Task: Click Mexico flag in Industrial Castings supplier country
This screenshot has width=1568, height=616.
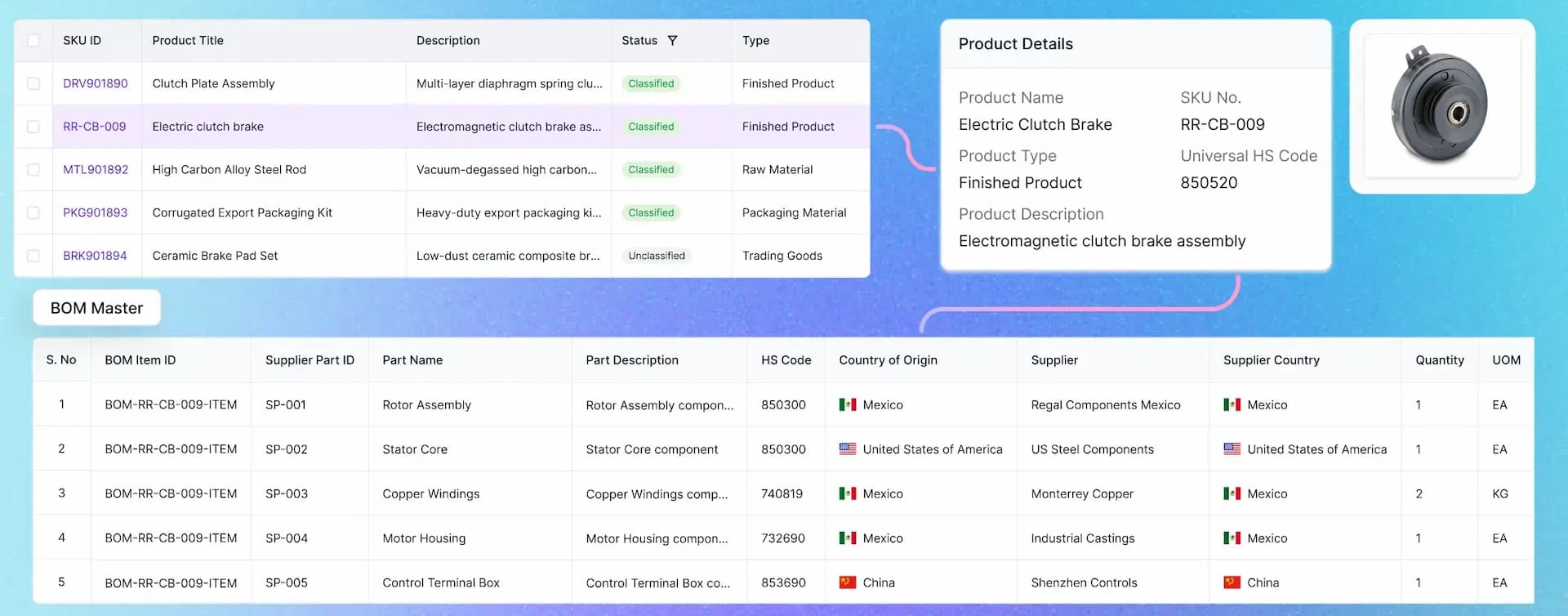Action: point(1232,538)
